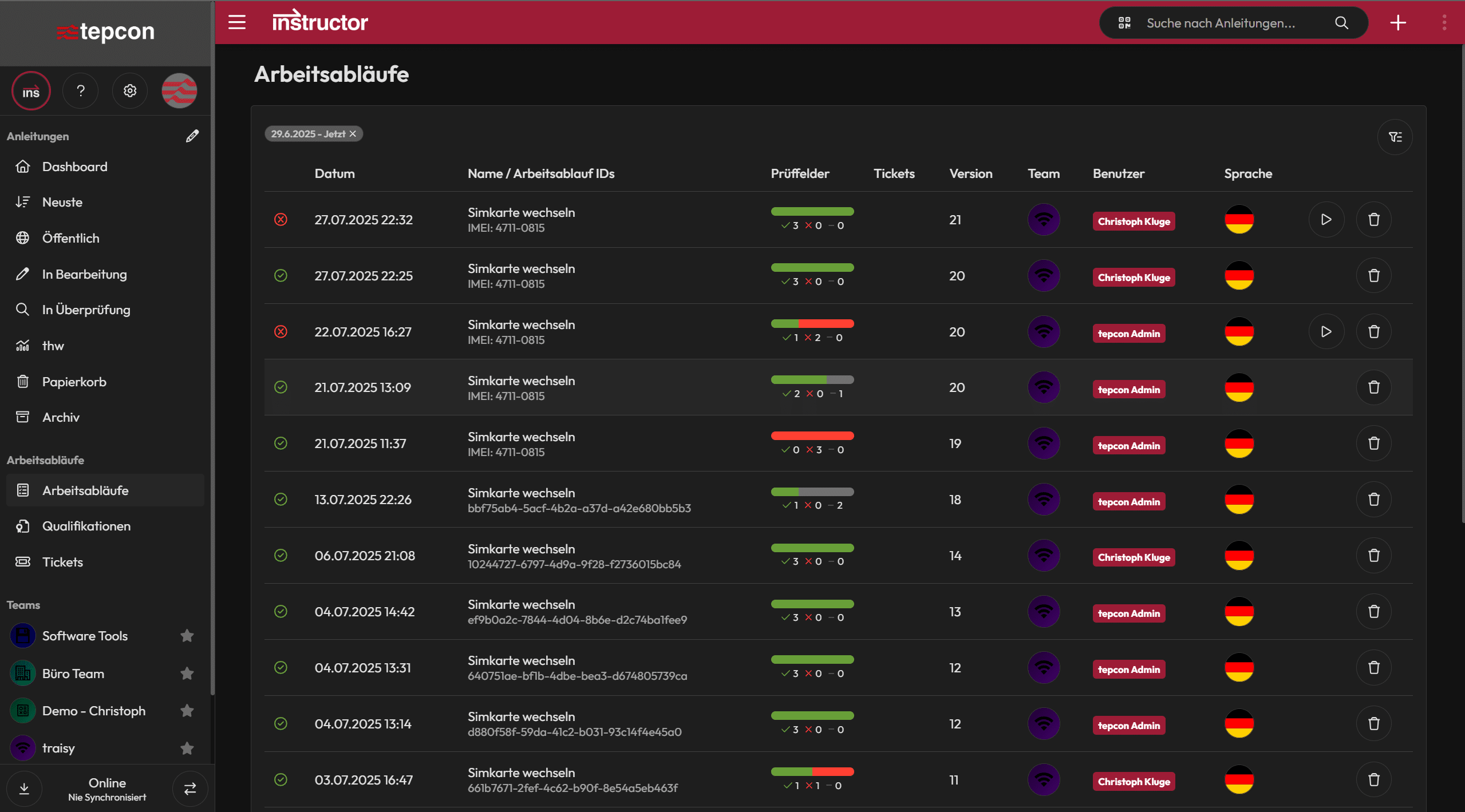Click the sync arrows icon

coord(190,789)
